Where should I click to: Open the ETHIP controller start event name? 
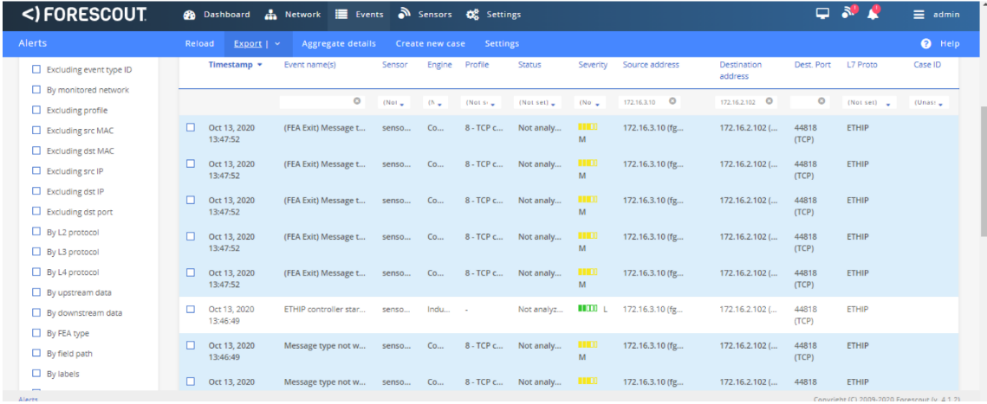[324, 309]
